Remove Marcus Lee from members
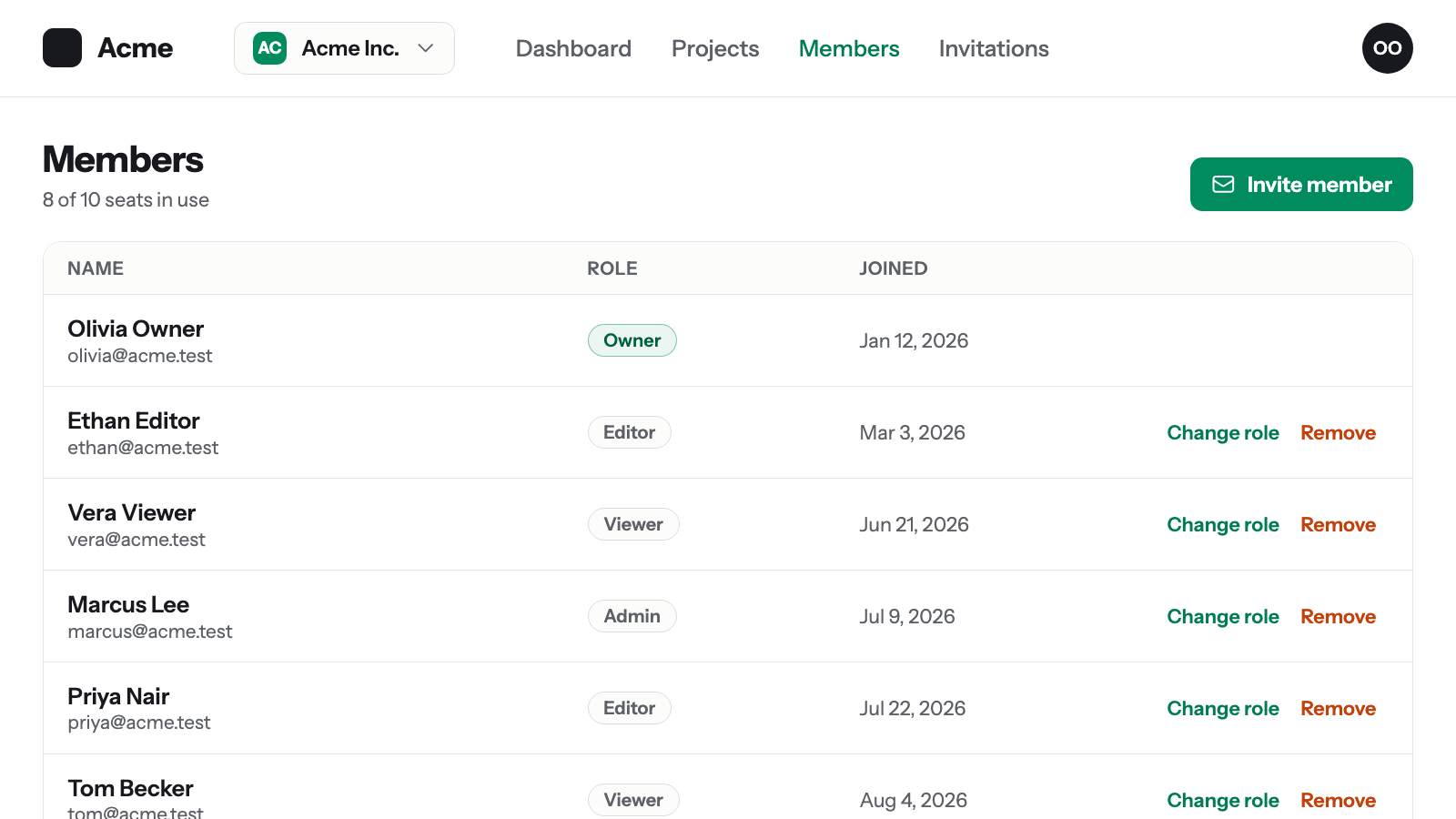Screen dimensions: 1456x819 click(x=1338, y=617)
